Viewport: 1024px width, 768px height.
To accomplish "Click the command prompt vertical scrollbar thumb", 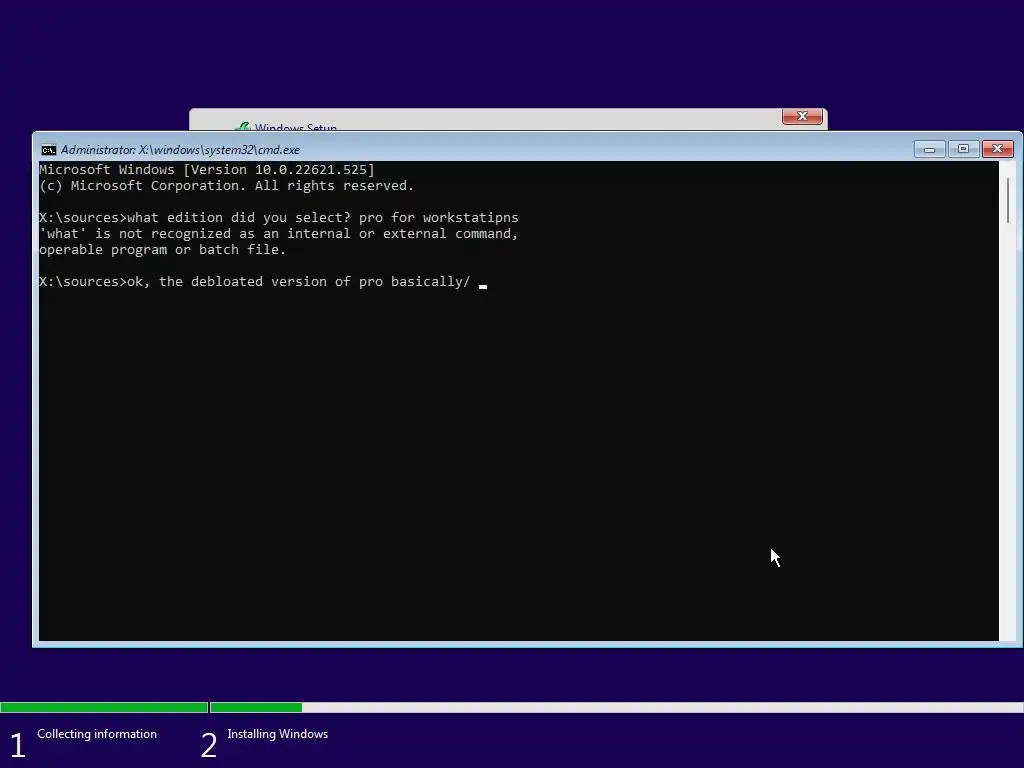I will (x=1008, y=200).
